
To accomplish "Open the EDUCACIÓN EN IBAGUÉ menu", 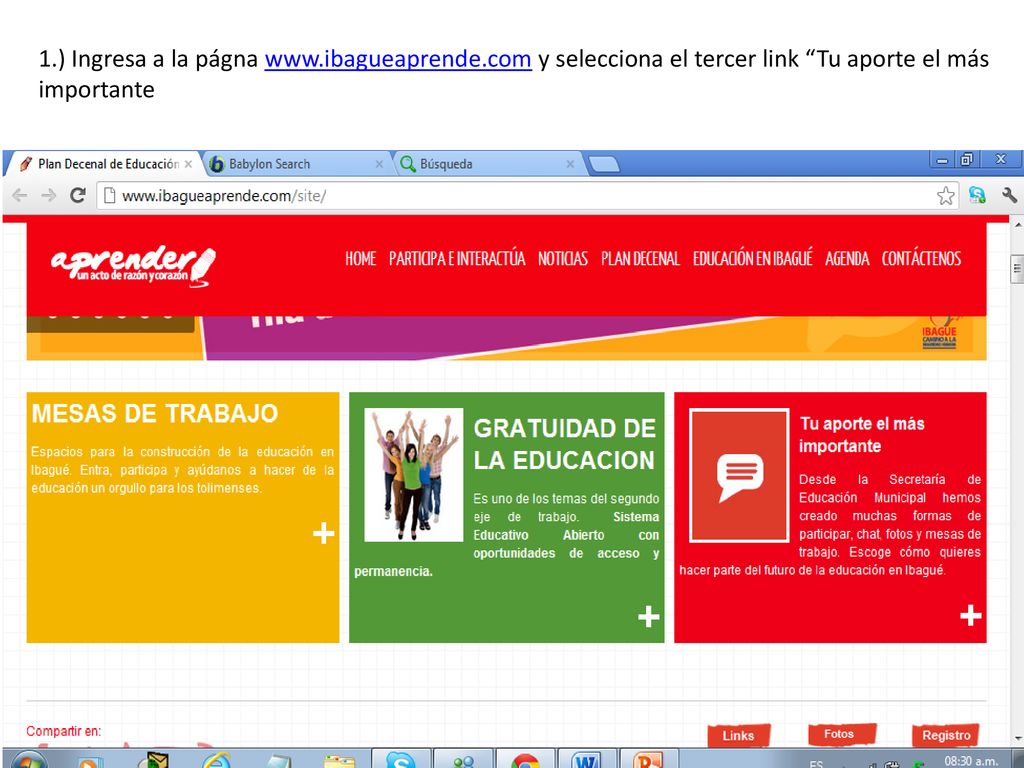I will coord(752,259).
